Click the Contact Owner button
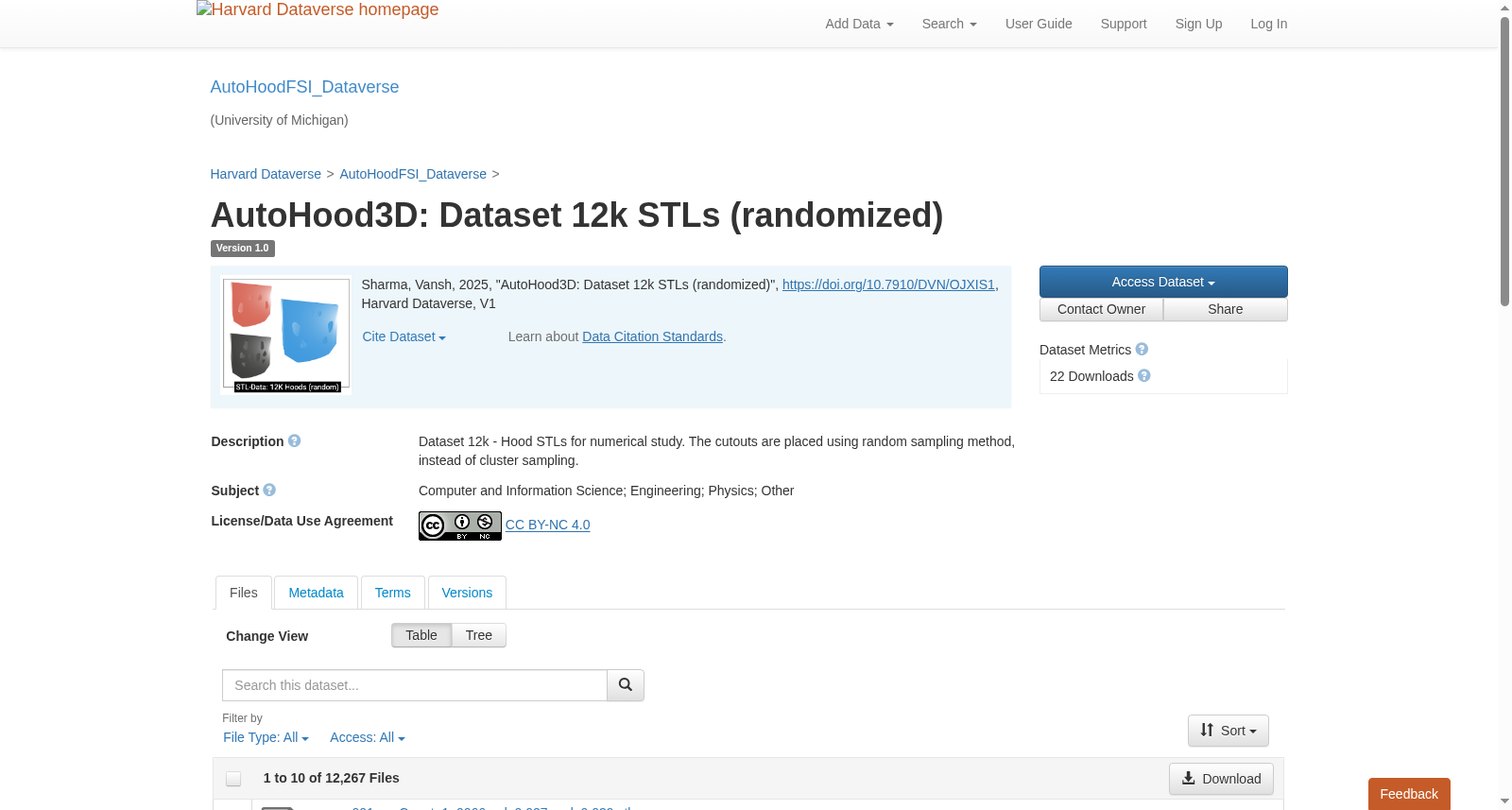This screenshot has width=1512, height=810. pos(1102,310)
